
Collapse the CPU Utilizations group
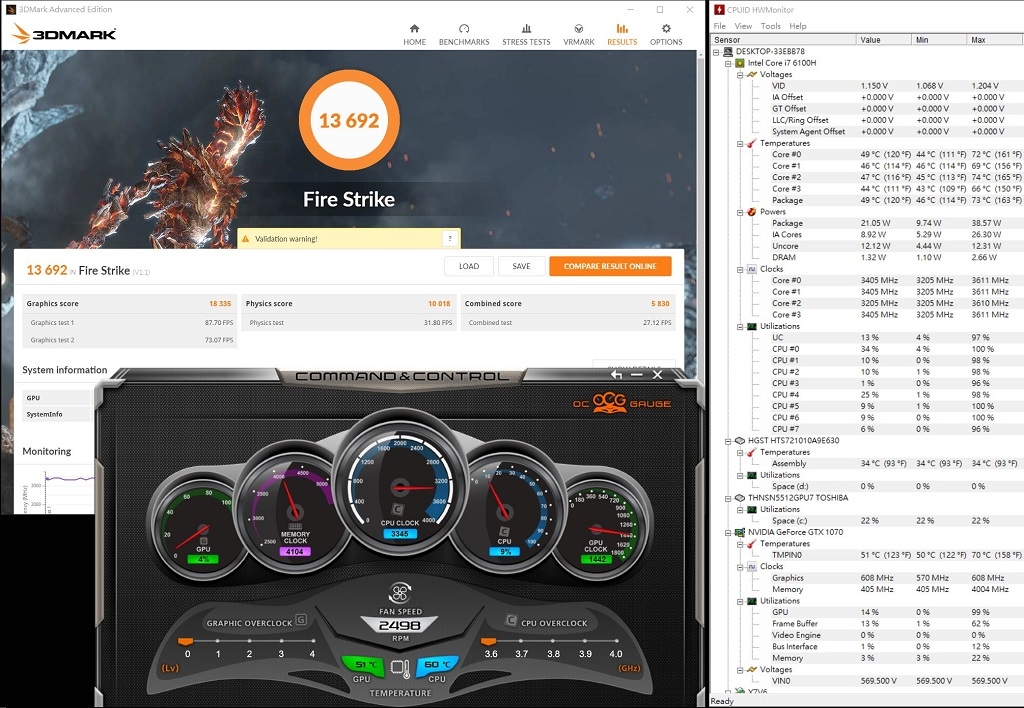740,326
